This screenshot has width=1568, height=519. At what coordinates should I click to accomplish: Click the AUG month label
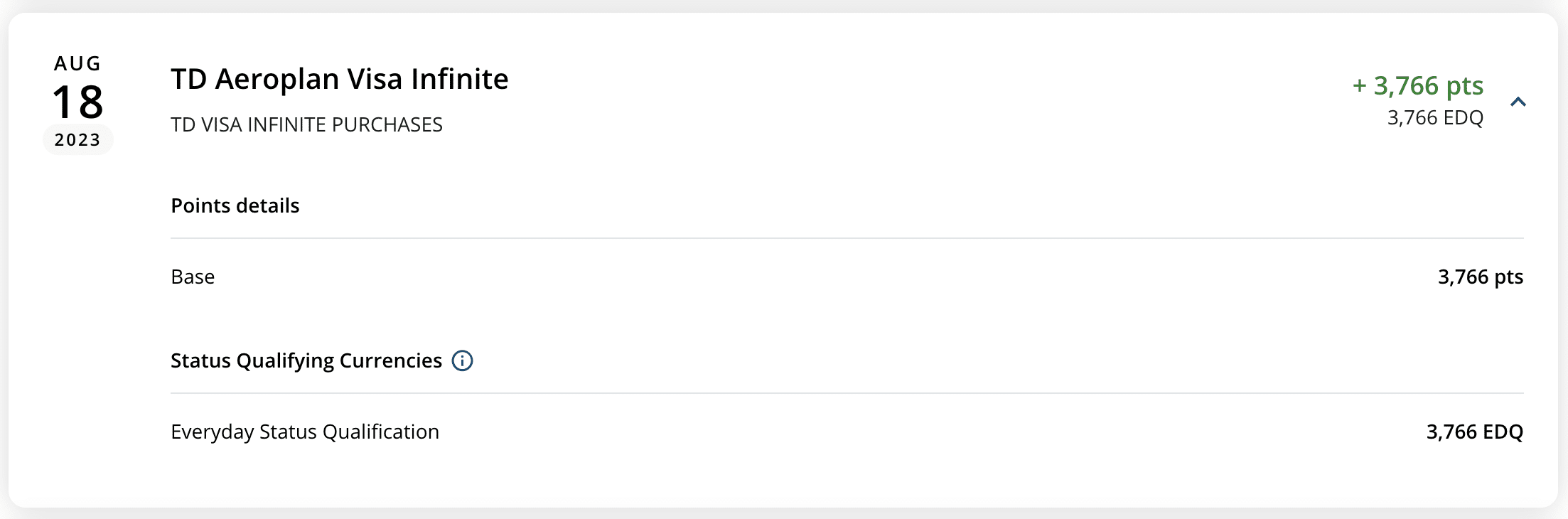77,63
